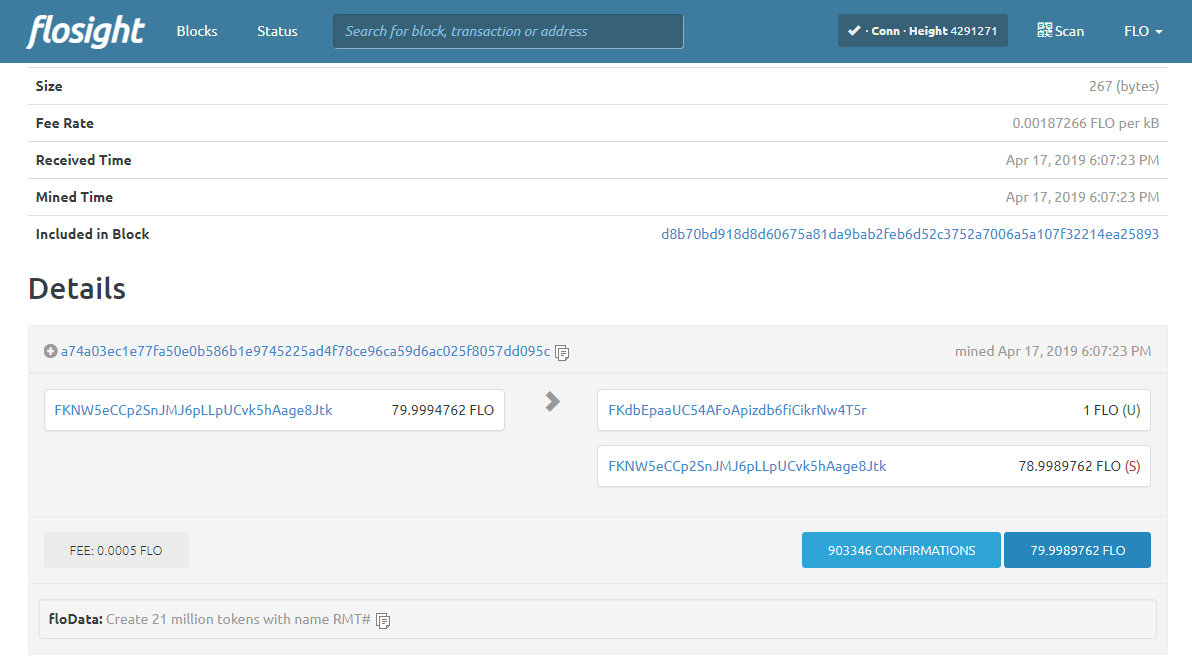Open the transaction ID a74a03ec link
The width and height of the screenshot is (1192, 660).
click(305, 352)
